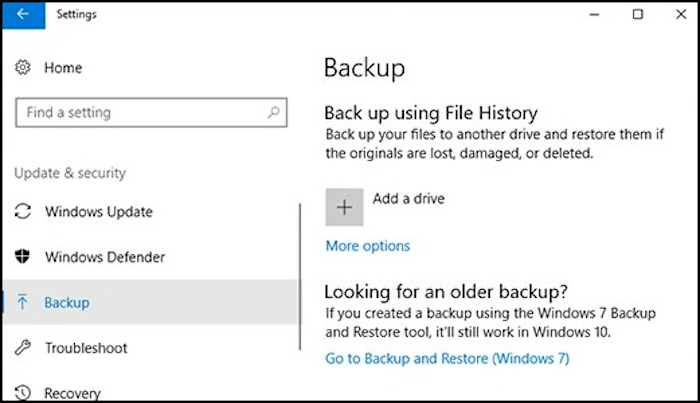Image resolution: width=700 pixels, height=403 pixels.
Task: Click the Windows Defender shield icon
Action: coord(23,257)
